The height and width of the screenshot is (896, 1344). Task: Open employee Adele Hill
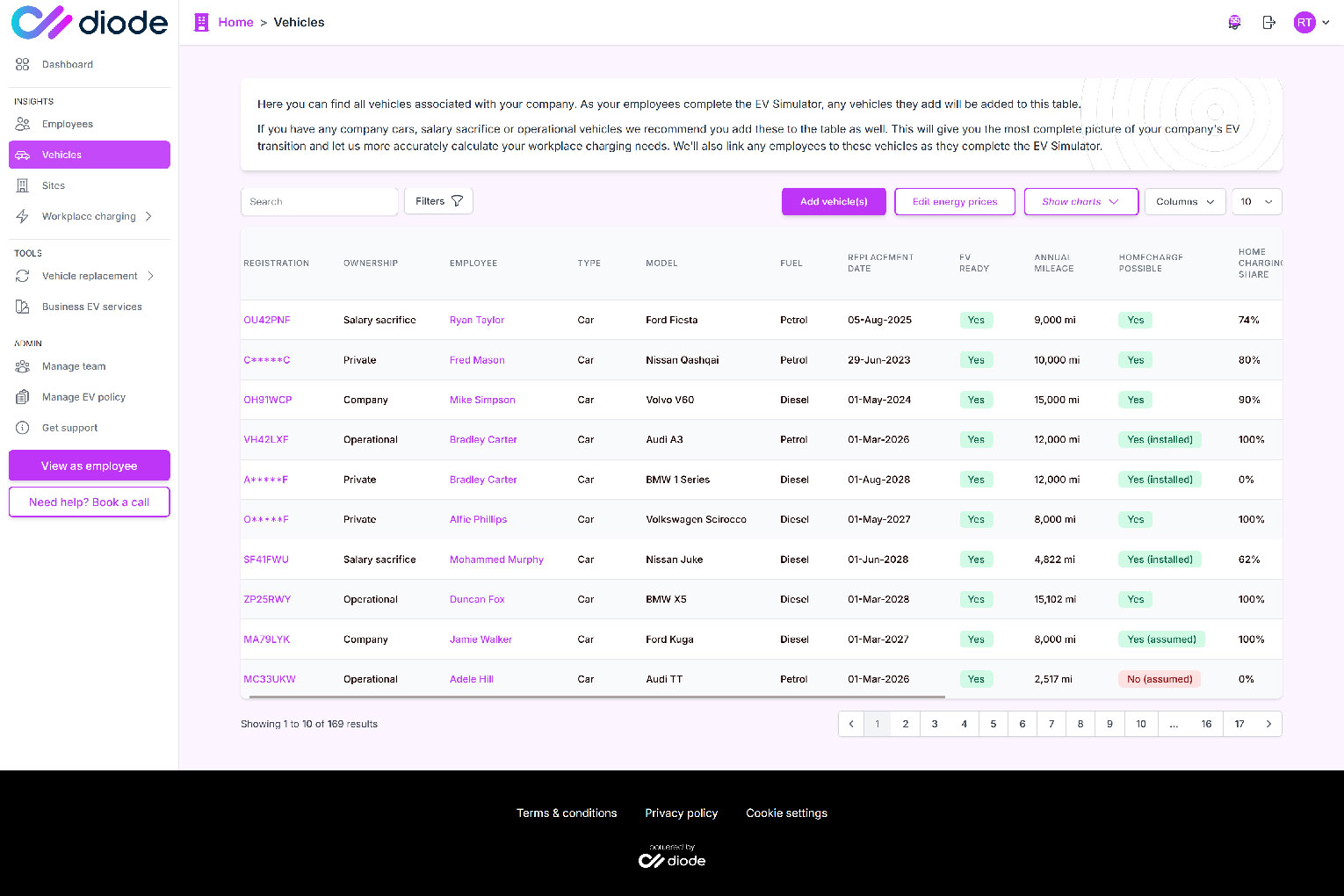click(472, 679)
